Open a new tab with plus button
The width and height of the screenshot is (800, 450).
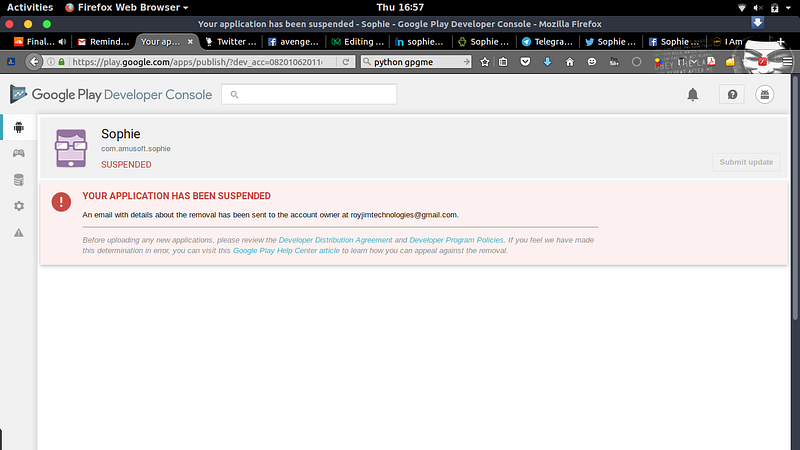(x=780, y=42)
